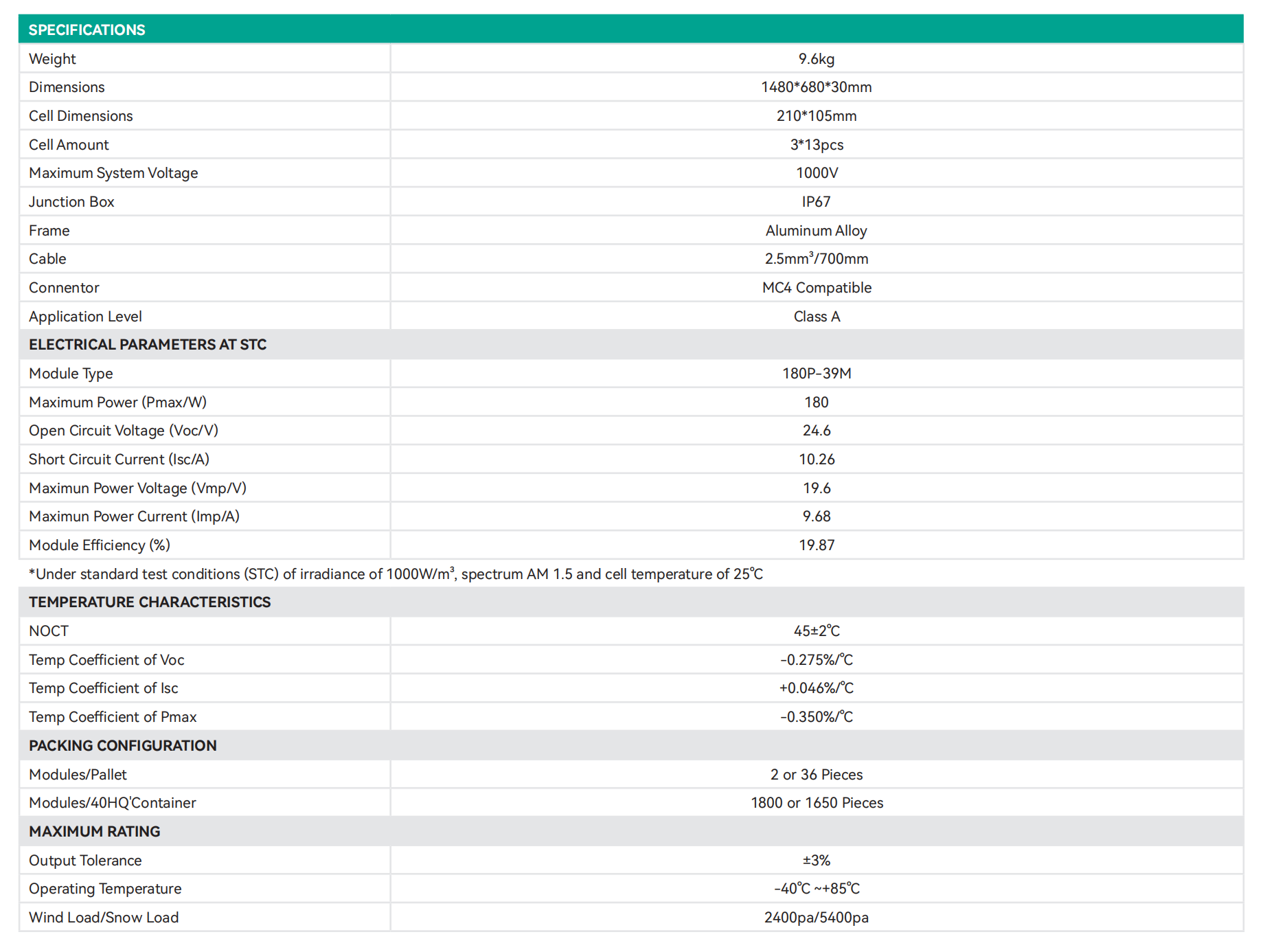1265x952 pixels.
Task: Click the STC standard test conditions footnote
Action: click(396, 574)
